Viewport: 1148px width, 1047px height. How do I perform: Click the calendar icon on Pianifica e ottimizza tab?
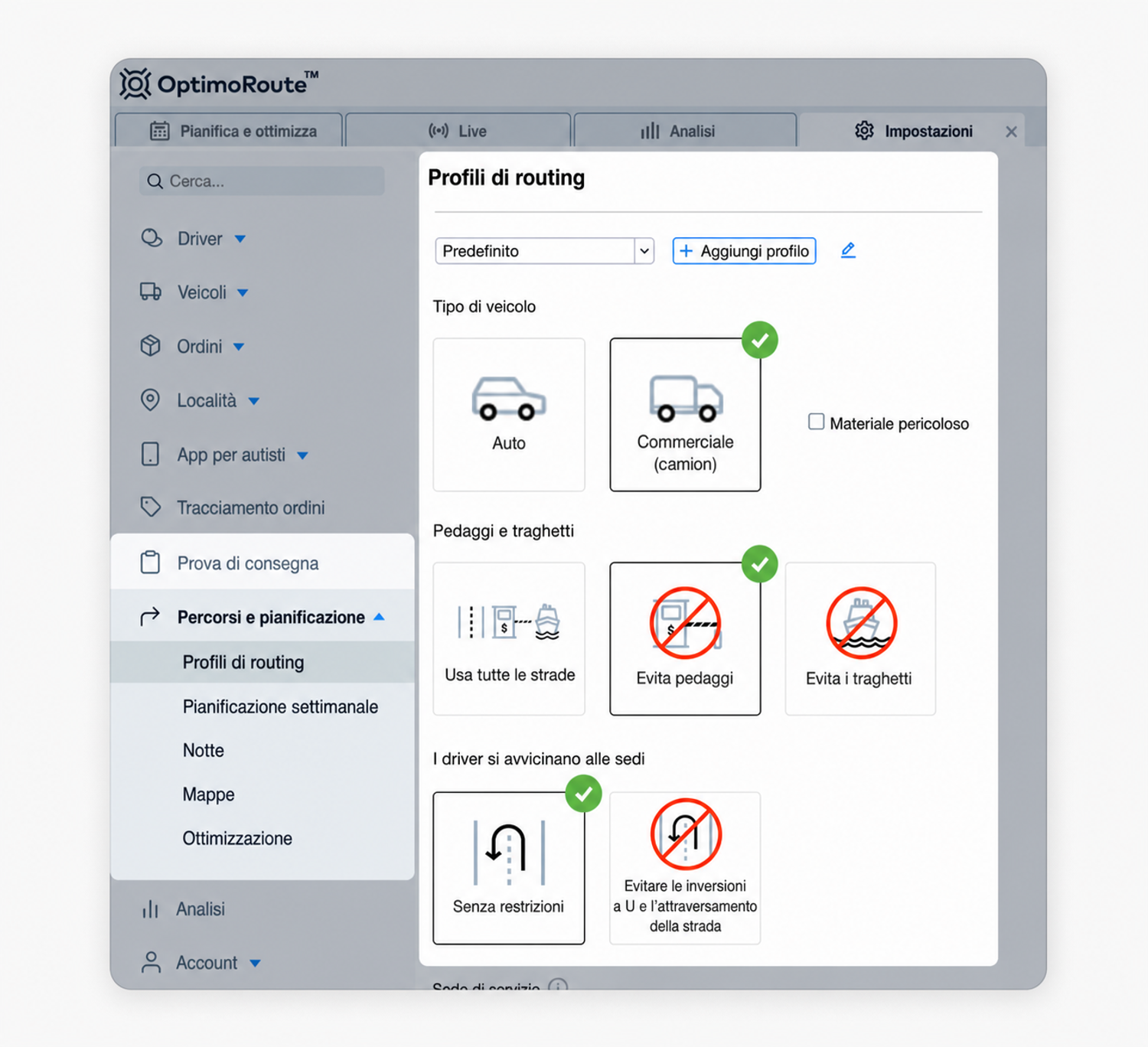click(x=159, y=131)
